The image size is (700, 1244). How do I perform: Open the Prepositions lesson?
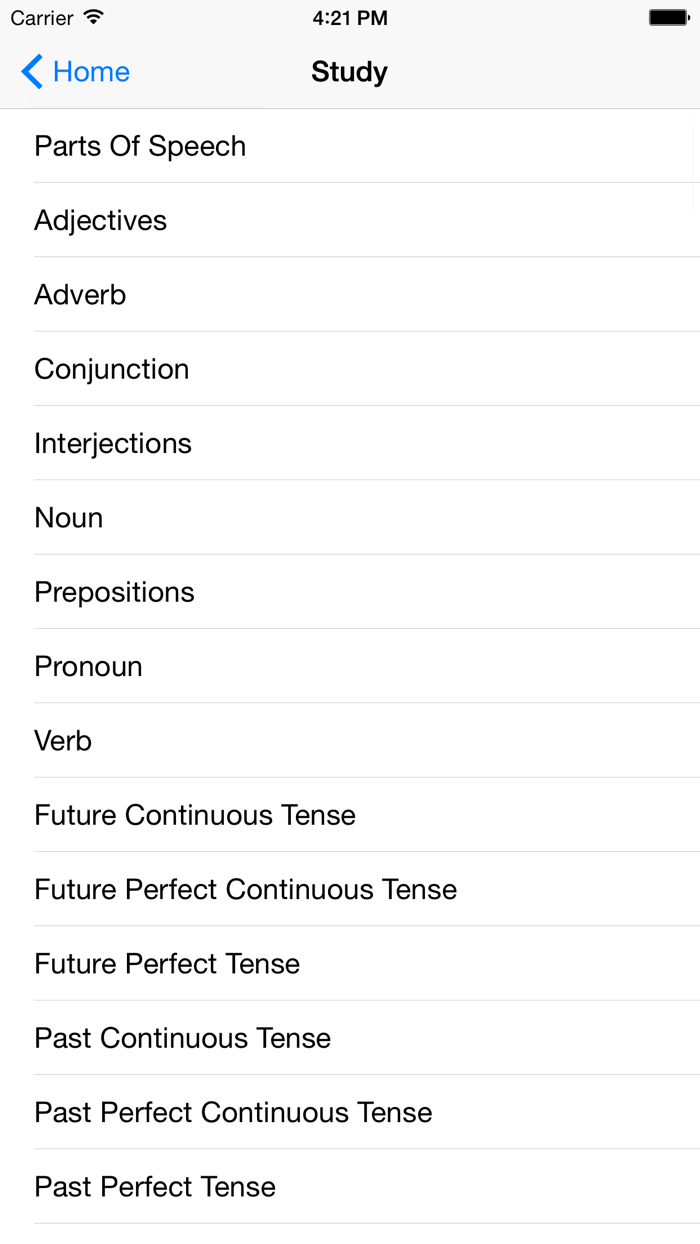click(x=114, y=592)
